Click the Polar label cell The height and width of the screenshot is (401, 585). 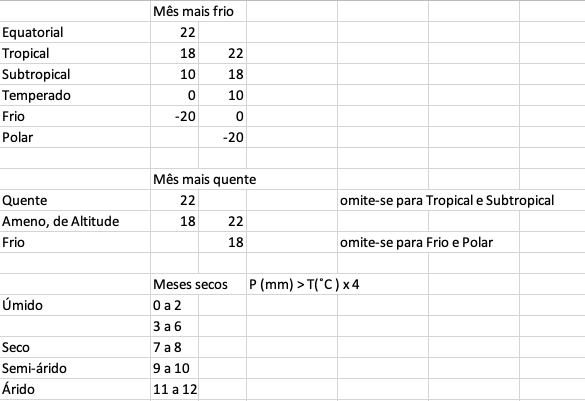[x=75, y=137]
